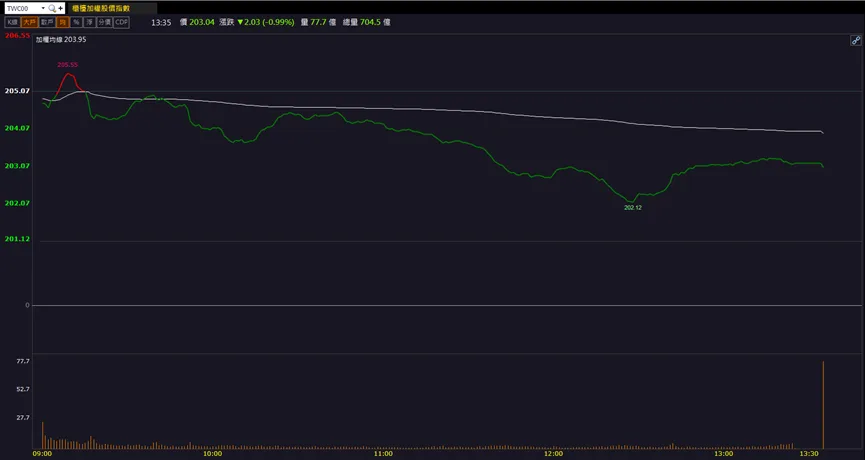Click the 12:00 time axis label

pyautogui.click(x=553, y=454)
